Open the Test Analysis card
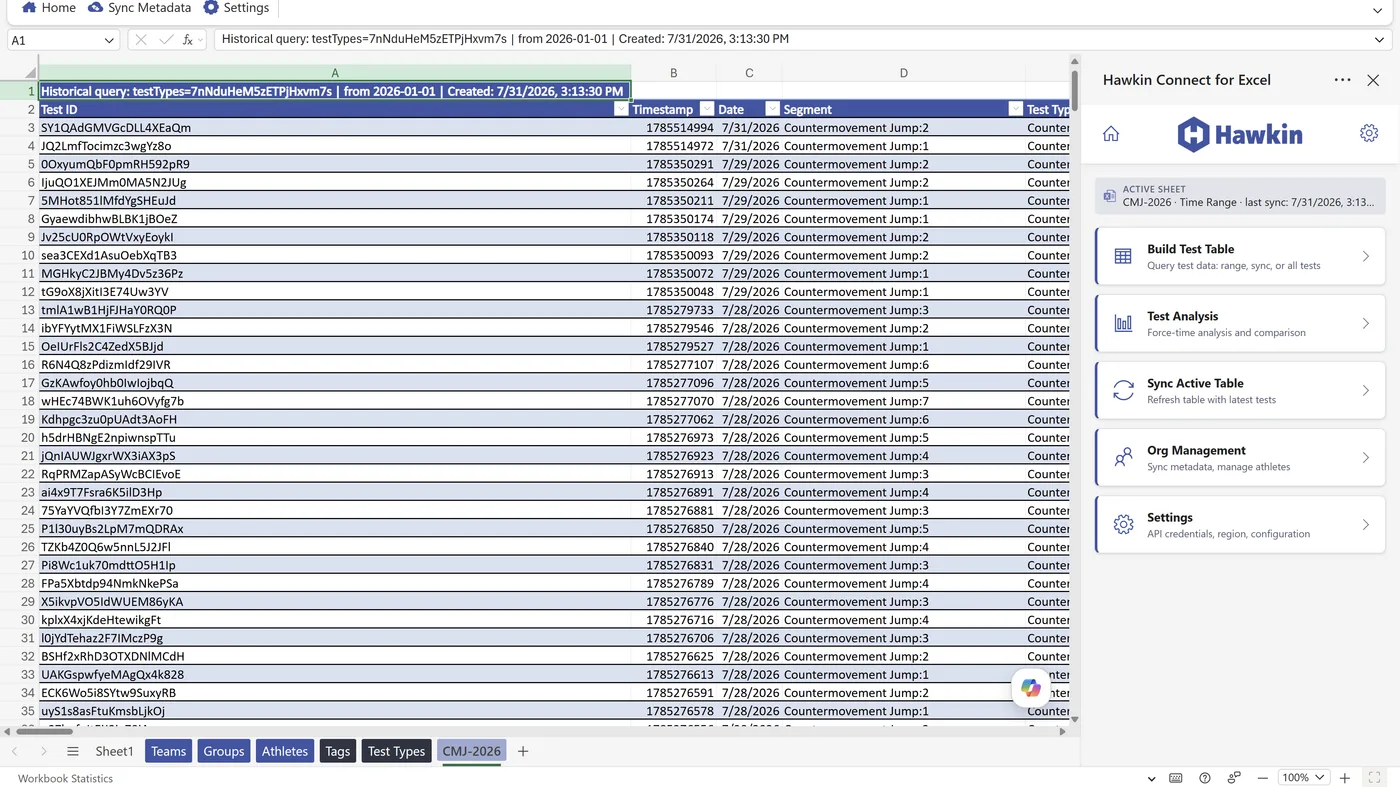The height and width of the screenshot is (787, 1400). tap(1240, 323)
